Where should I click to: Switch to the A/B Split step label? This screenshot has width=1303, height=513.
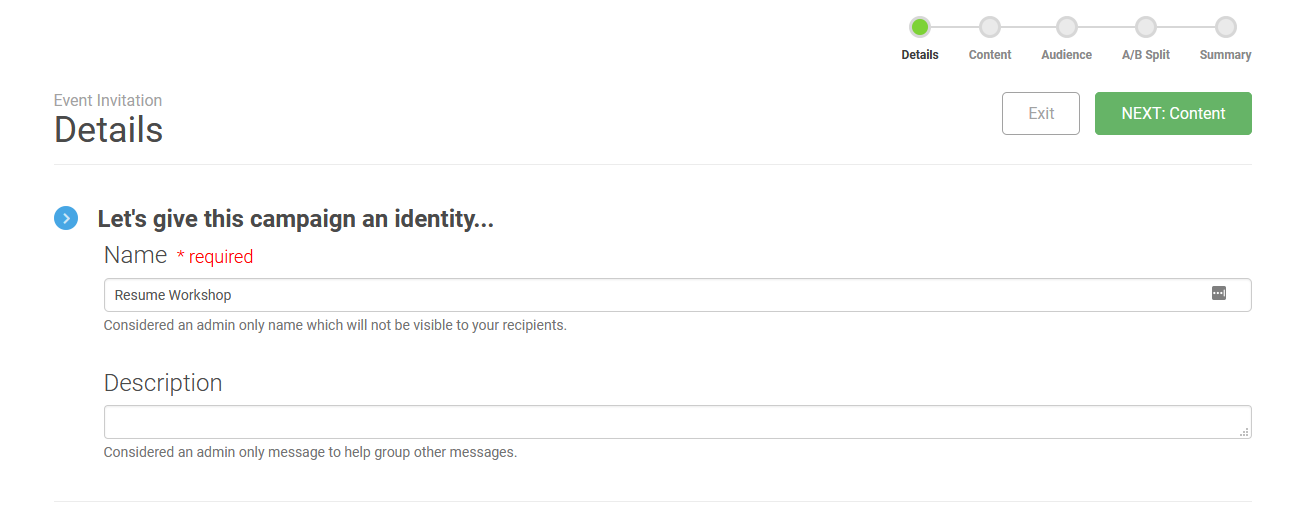coord(1145,55)
